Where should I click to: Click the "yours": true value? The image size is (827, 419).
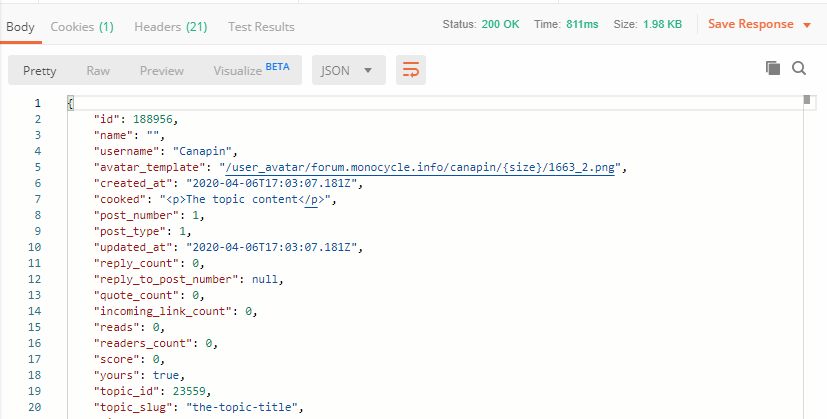166,375
